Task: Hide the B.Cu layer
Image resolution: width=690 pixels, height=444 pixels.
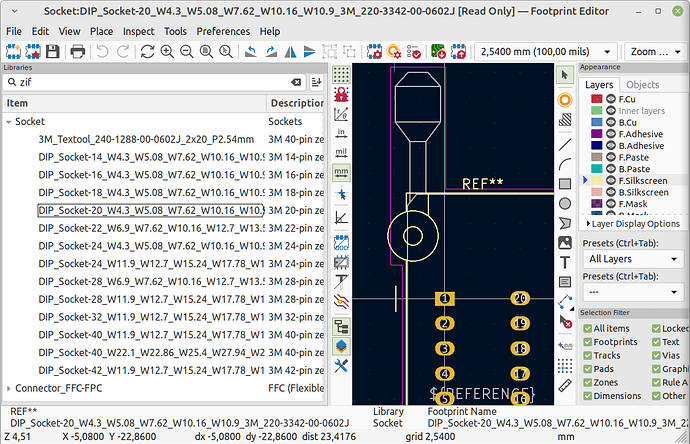Action: pos(611,122)
